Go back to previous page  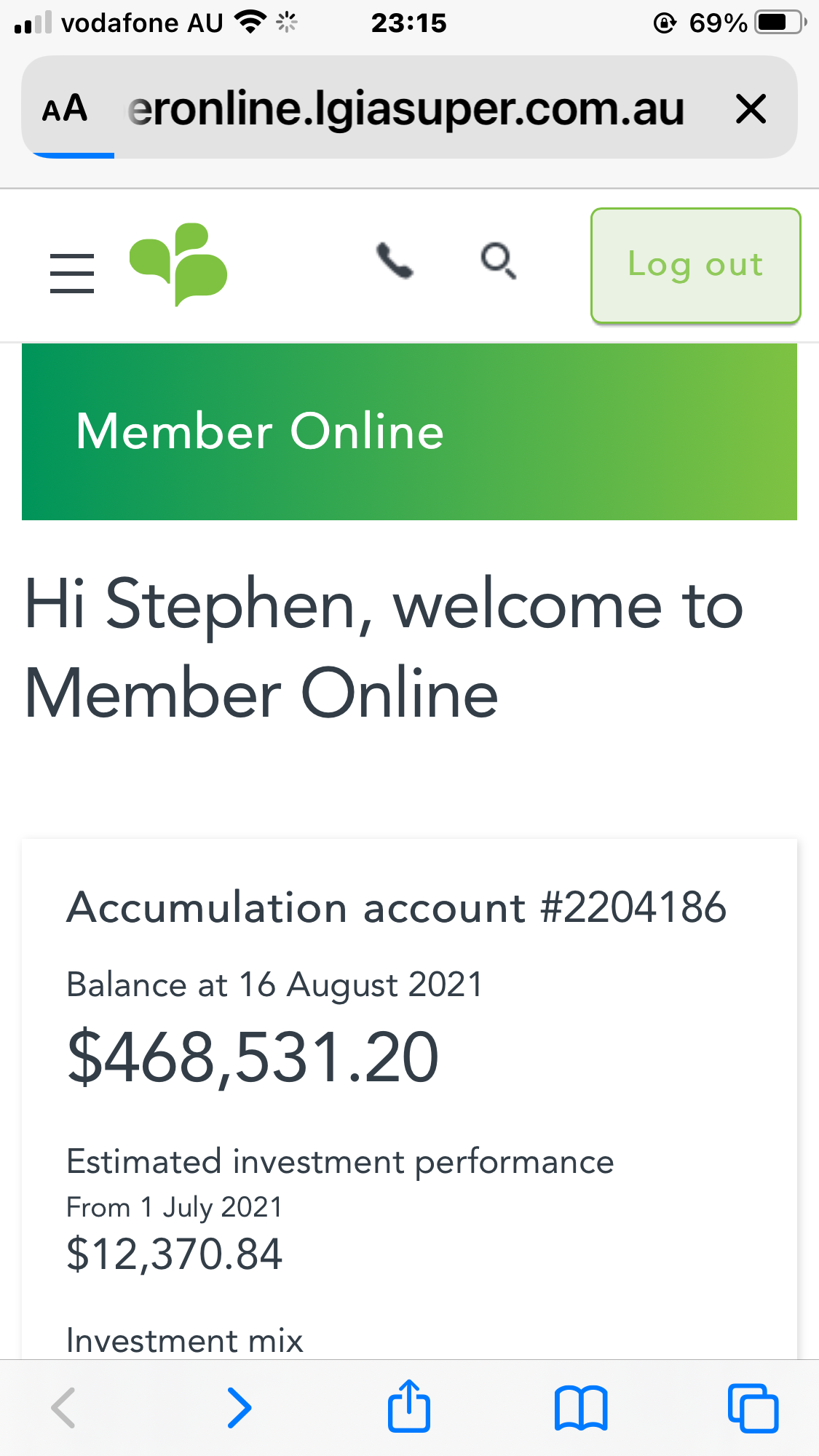[64, 1408]
